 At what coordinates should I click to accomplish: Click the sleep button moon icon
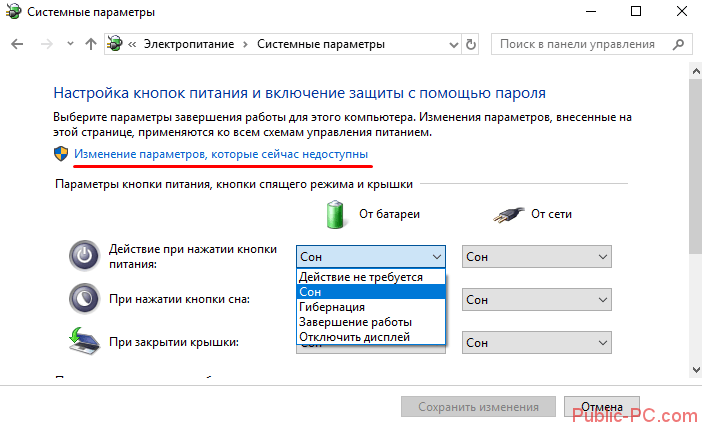point(84,299)
